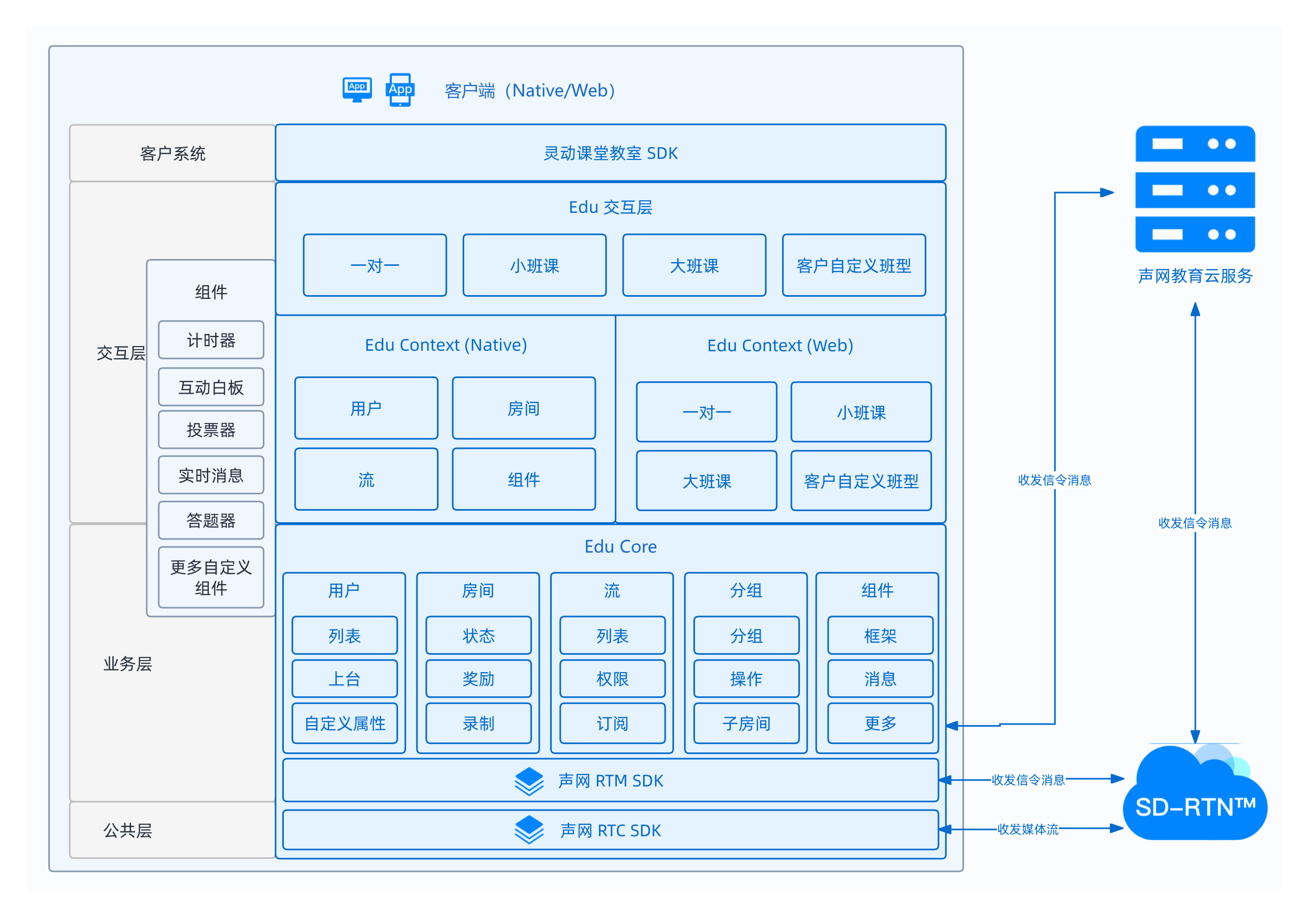This screenshot has height=917, width=1316.
Task: Select 用户 box in Edu Context (Native)
Action: (x=366, y=408)
